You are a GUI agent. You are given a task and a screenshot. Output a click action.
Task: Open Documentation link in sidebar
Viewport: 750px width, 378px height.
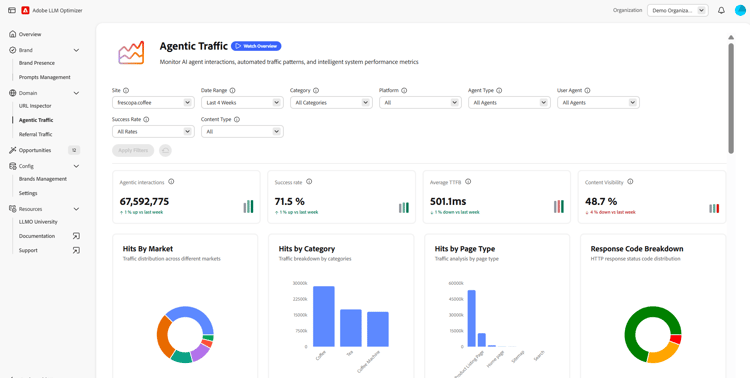[37, 236]
